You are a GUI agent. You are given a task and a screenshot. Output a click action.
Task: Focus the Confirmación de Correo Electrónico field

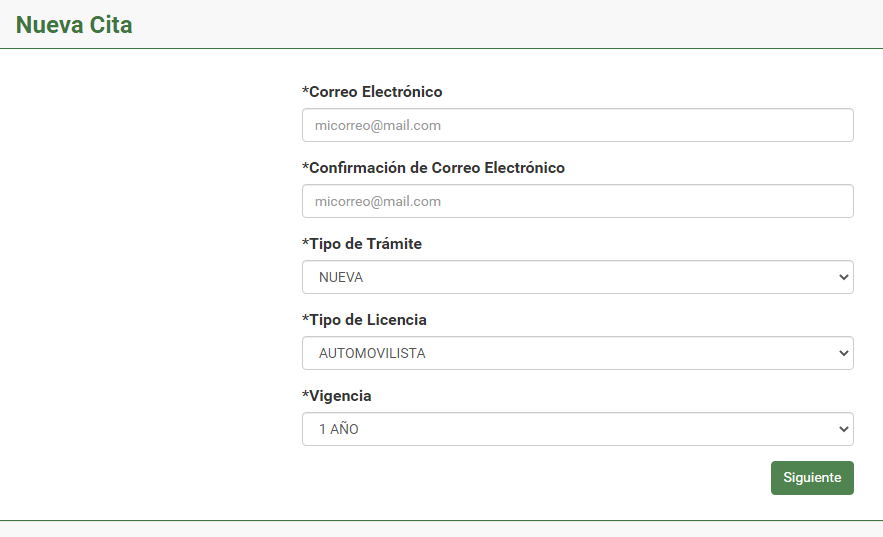pyautogui.click(x=577, y=202)
